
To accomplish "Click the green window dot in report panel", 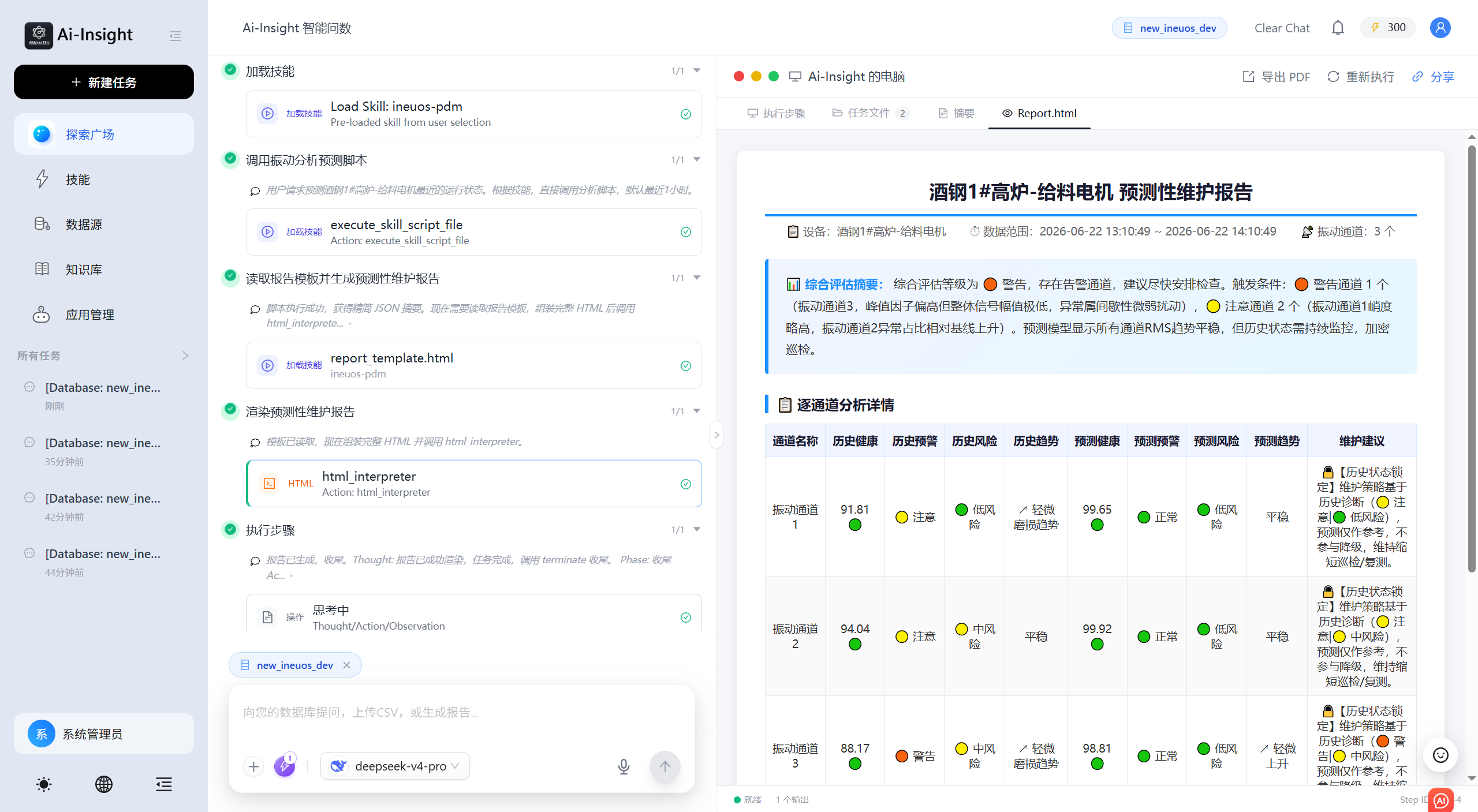I will [x=774, y=76].
